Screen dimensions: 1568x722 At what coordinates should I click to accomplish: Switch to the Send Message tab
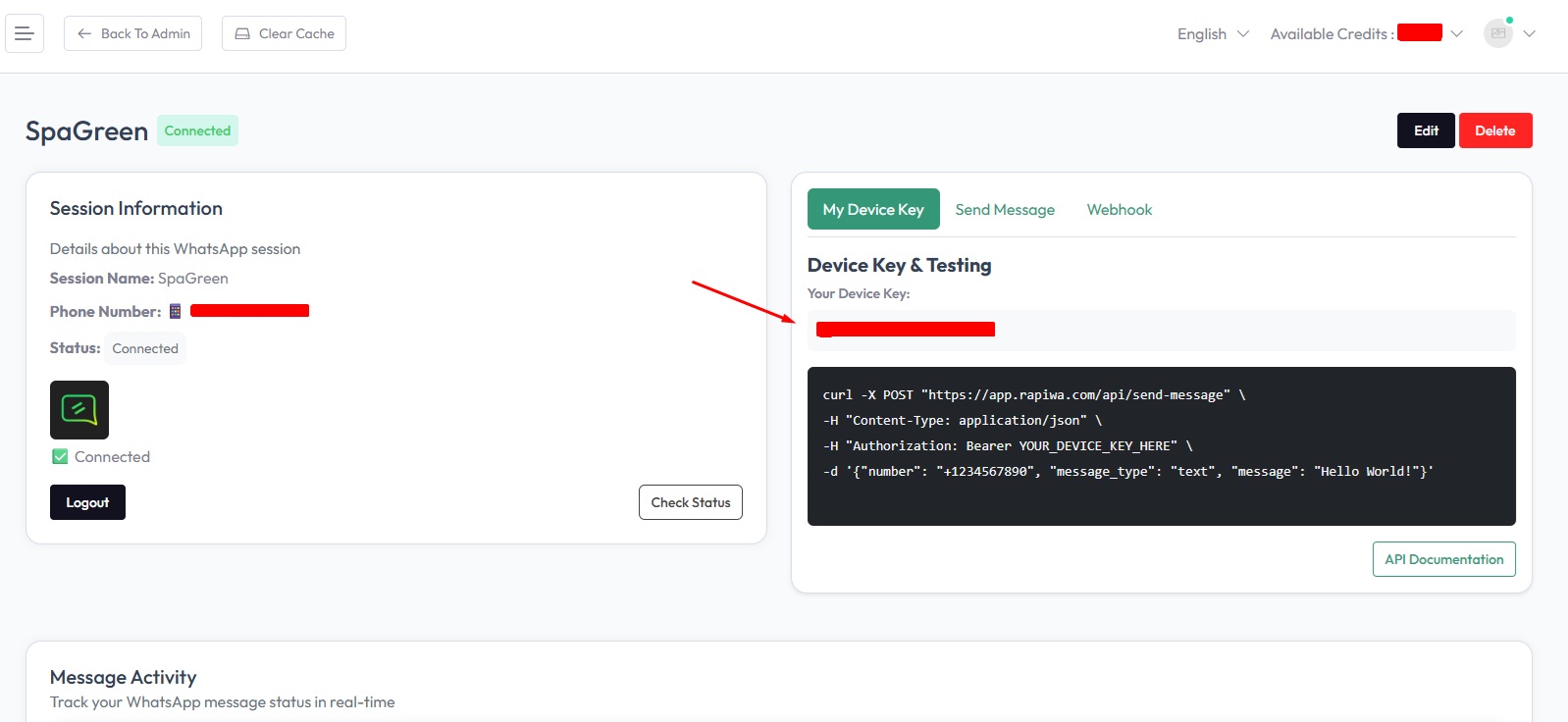tap(1005, 210)
